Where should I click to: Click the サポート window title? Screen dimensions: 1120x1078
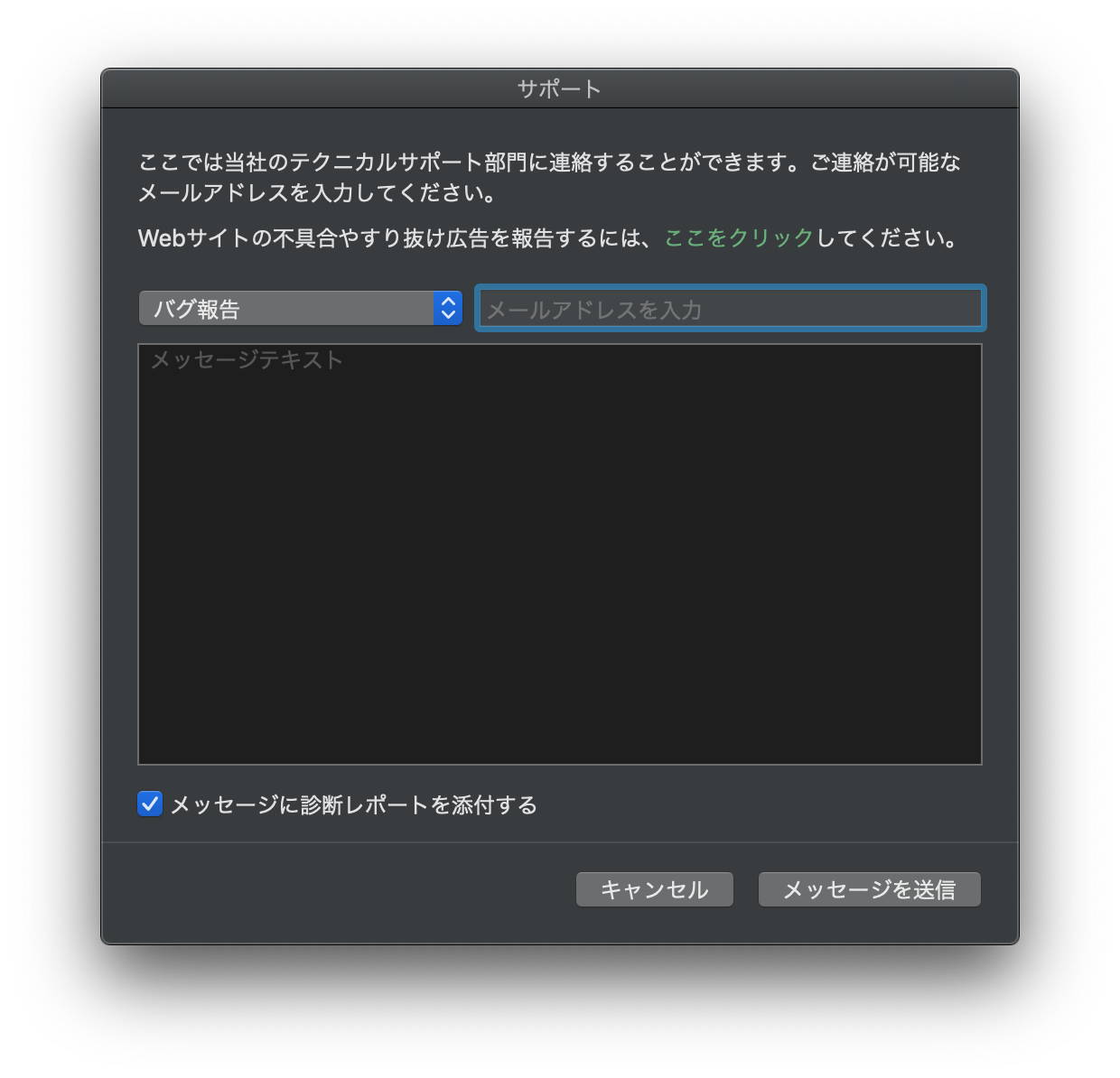pyautogui.click(x=559, y=88)
